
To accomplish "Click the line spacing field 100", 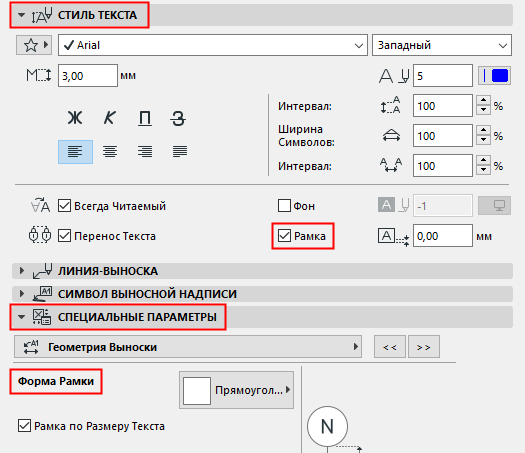I will [x=443, y=106].
